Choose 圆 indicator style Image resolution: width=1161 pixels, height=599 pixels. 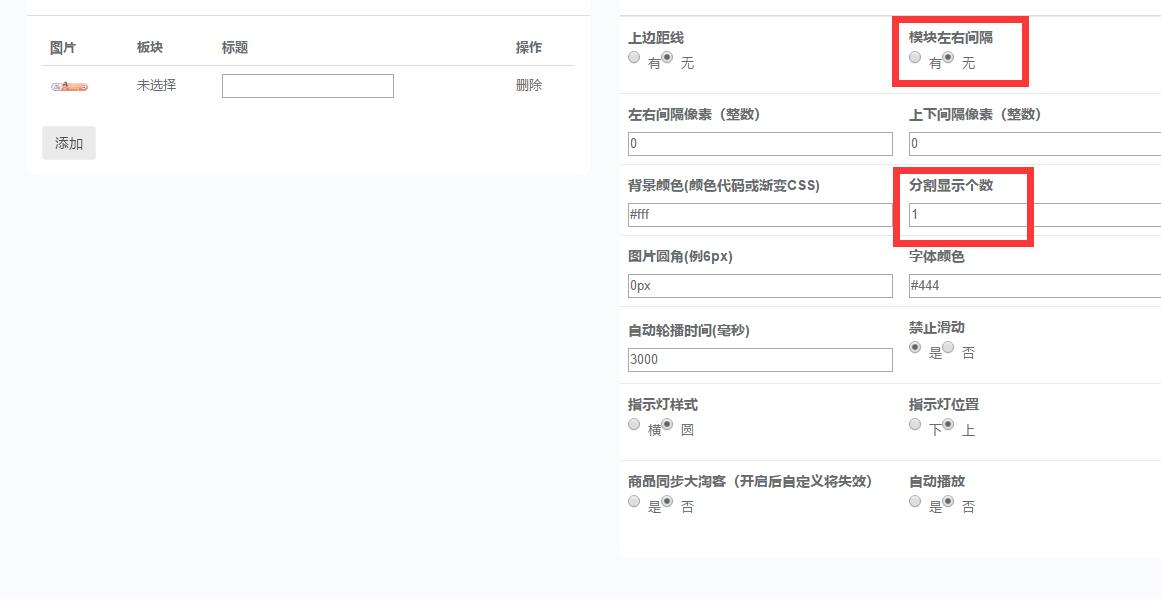tap(667, 424)
